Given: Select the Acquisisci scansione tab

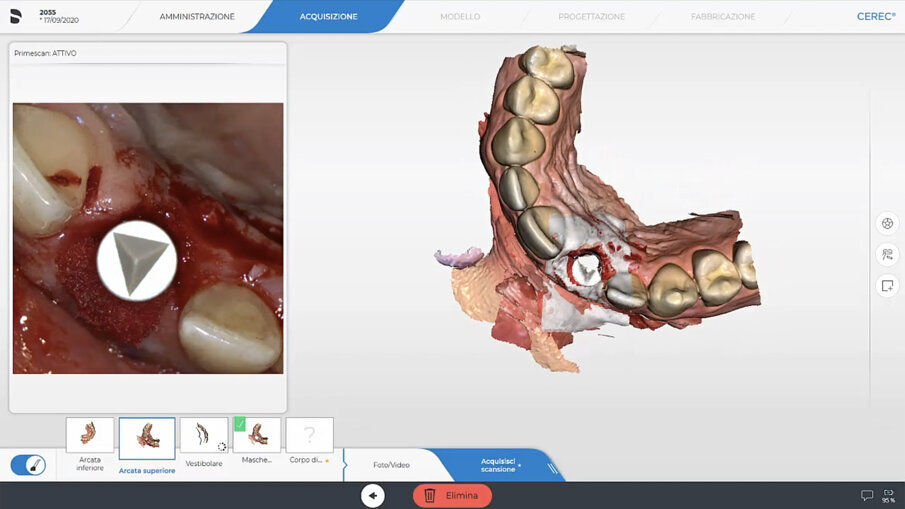Looking at the screenshot, I should [x=499, y=465].
